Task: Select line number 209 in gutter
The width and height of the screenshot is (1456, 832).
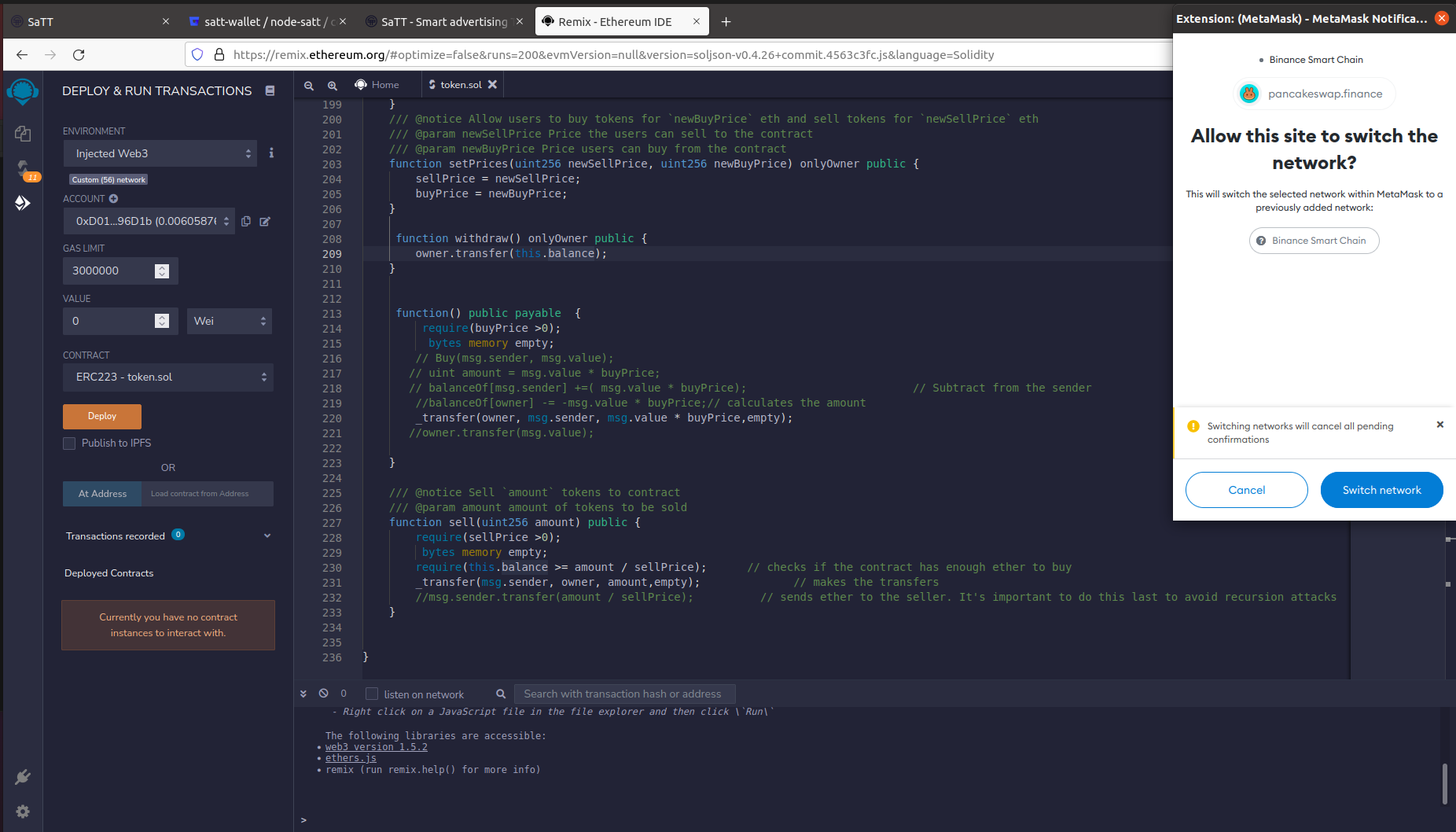Action: tap(332, 254)
